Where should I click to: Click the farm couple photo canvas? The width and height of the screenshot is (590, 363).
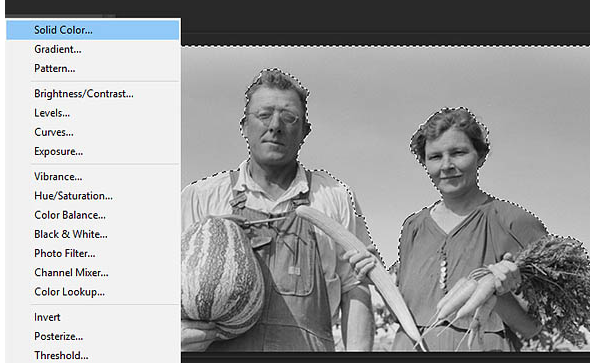(385, 199)
